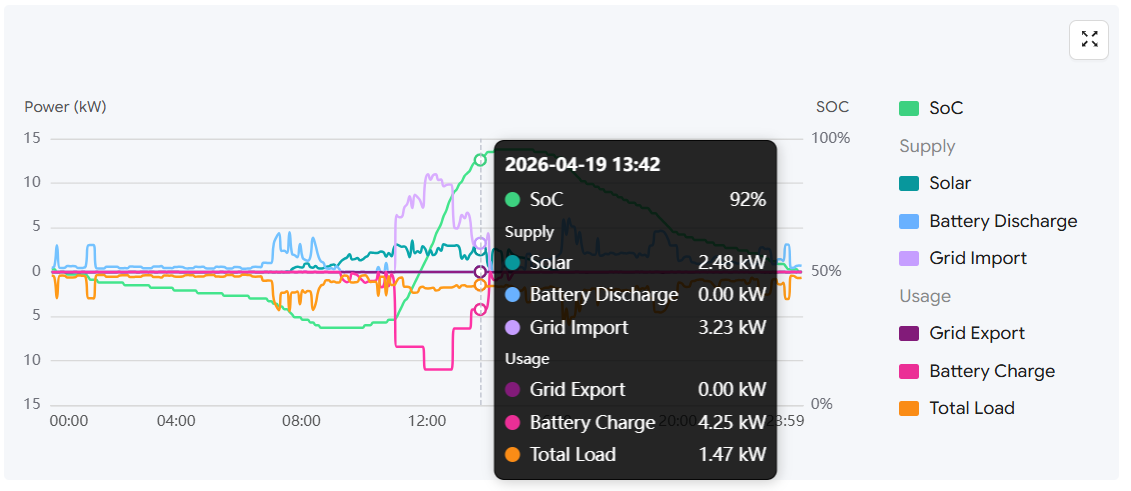Image resolution: width=1131 pixels, height=491 pixels.
Task: Hide the Battery Discharge series swatch
Action: (909, 221)
